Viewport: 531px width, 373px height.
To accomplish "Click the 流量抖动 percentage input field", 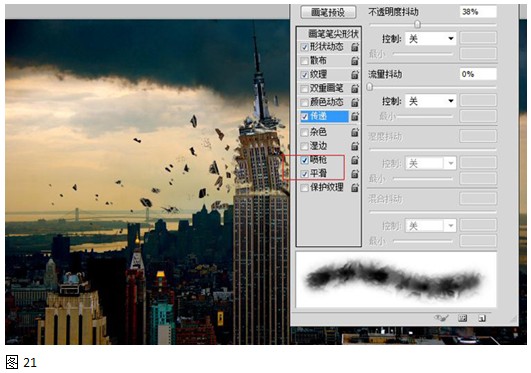I will (x=478, y=74).
